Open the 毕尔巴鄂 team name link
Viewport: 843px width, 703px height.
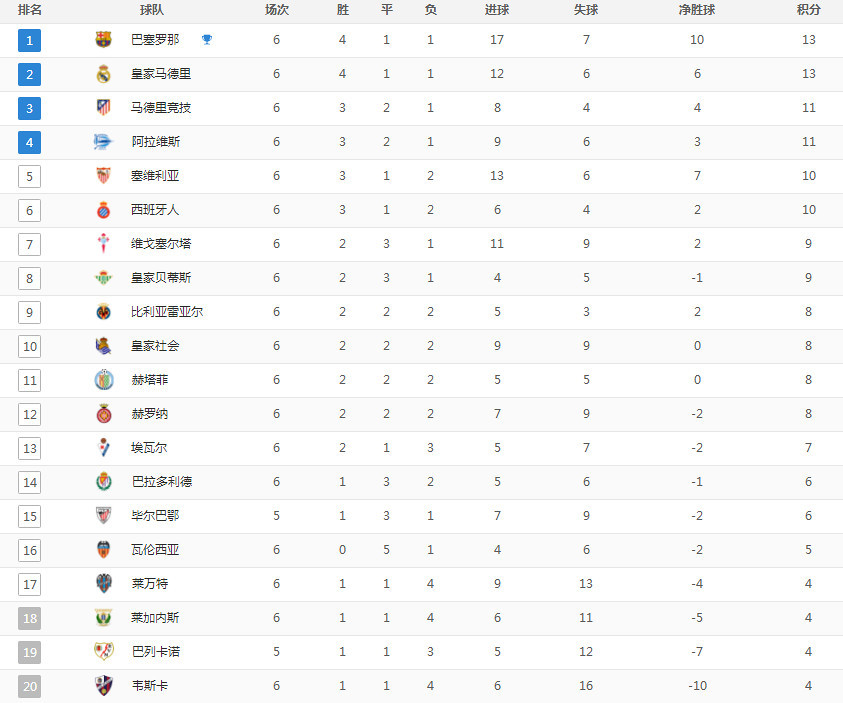point(155,516)
